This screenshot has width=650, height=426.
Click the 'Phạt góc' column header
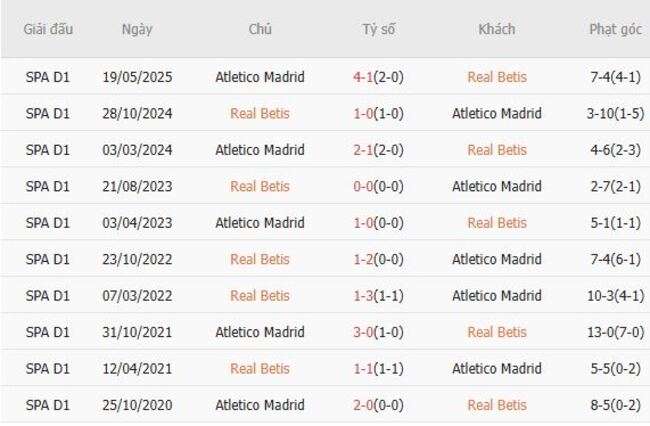[615, 29]
